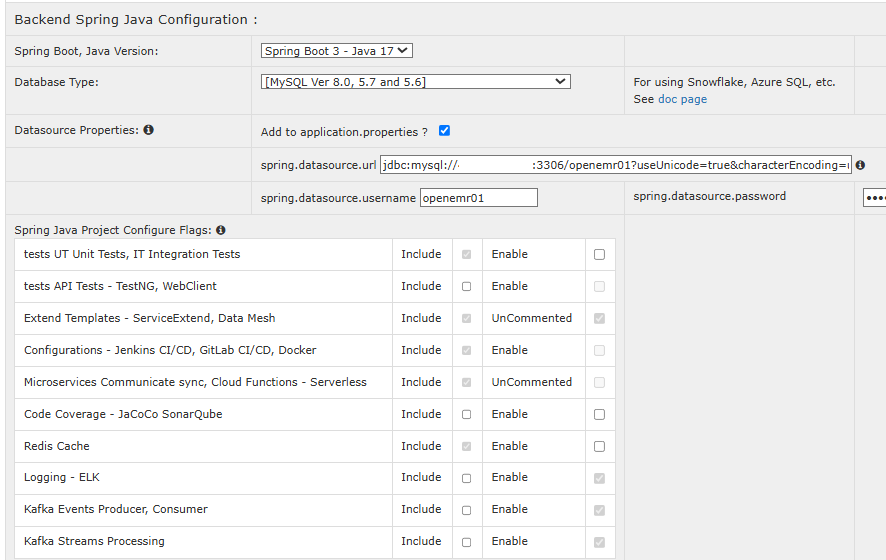Click info icon beside Spring Java Project Configure Flags
886x560 pixels.
(221, 230)
